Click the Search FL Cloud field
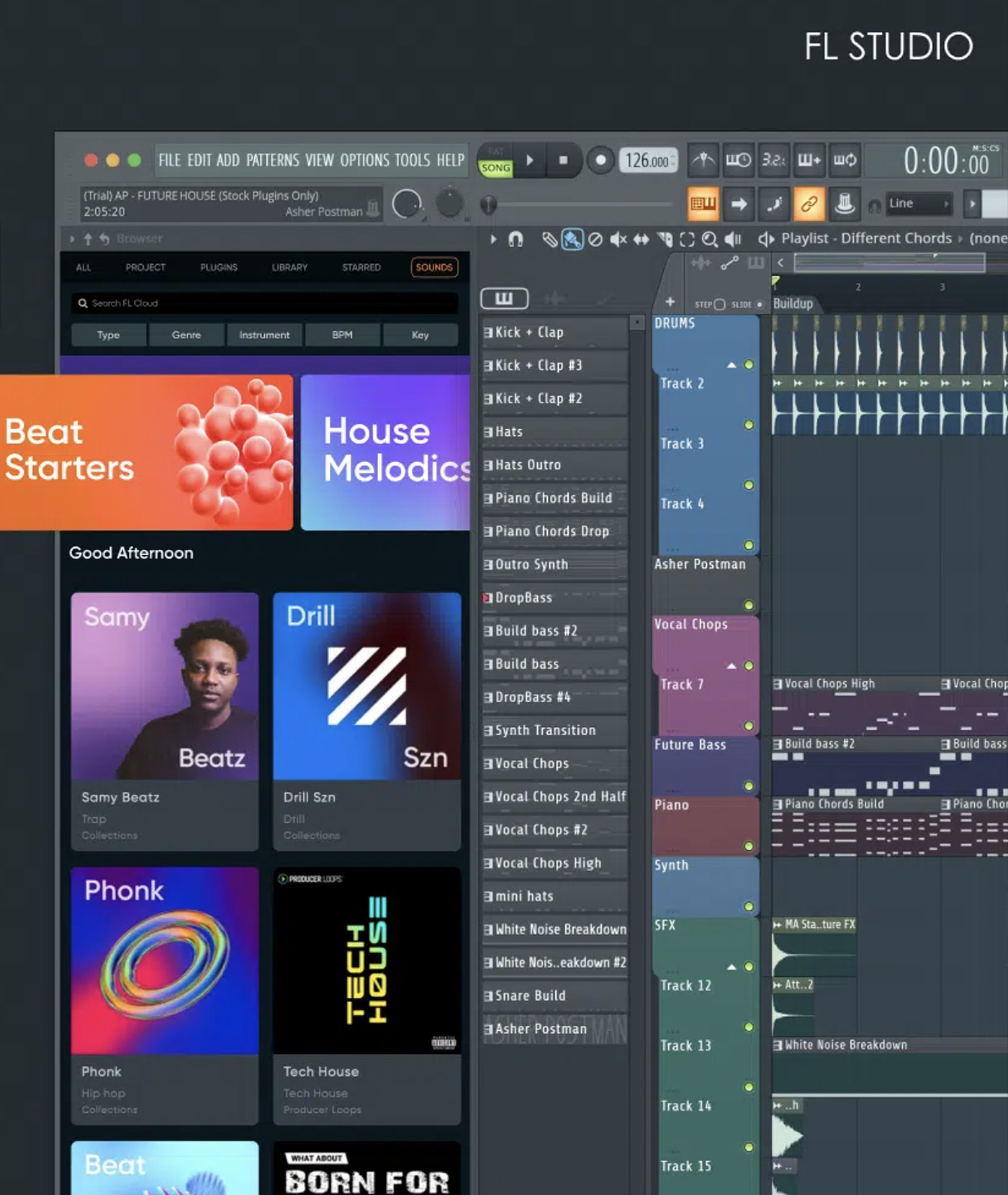This screenshot has height=1195, width=1008. point(265,303)
